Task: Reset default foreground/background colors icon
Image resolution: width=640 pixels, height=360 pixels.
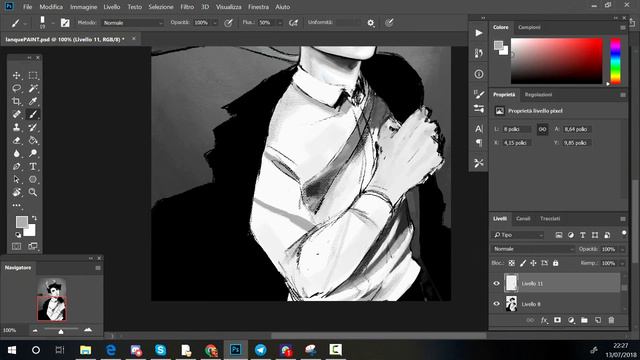Action: coord(18,235)
